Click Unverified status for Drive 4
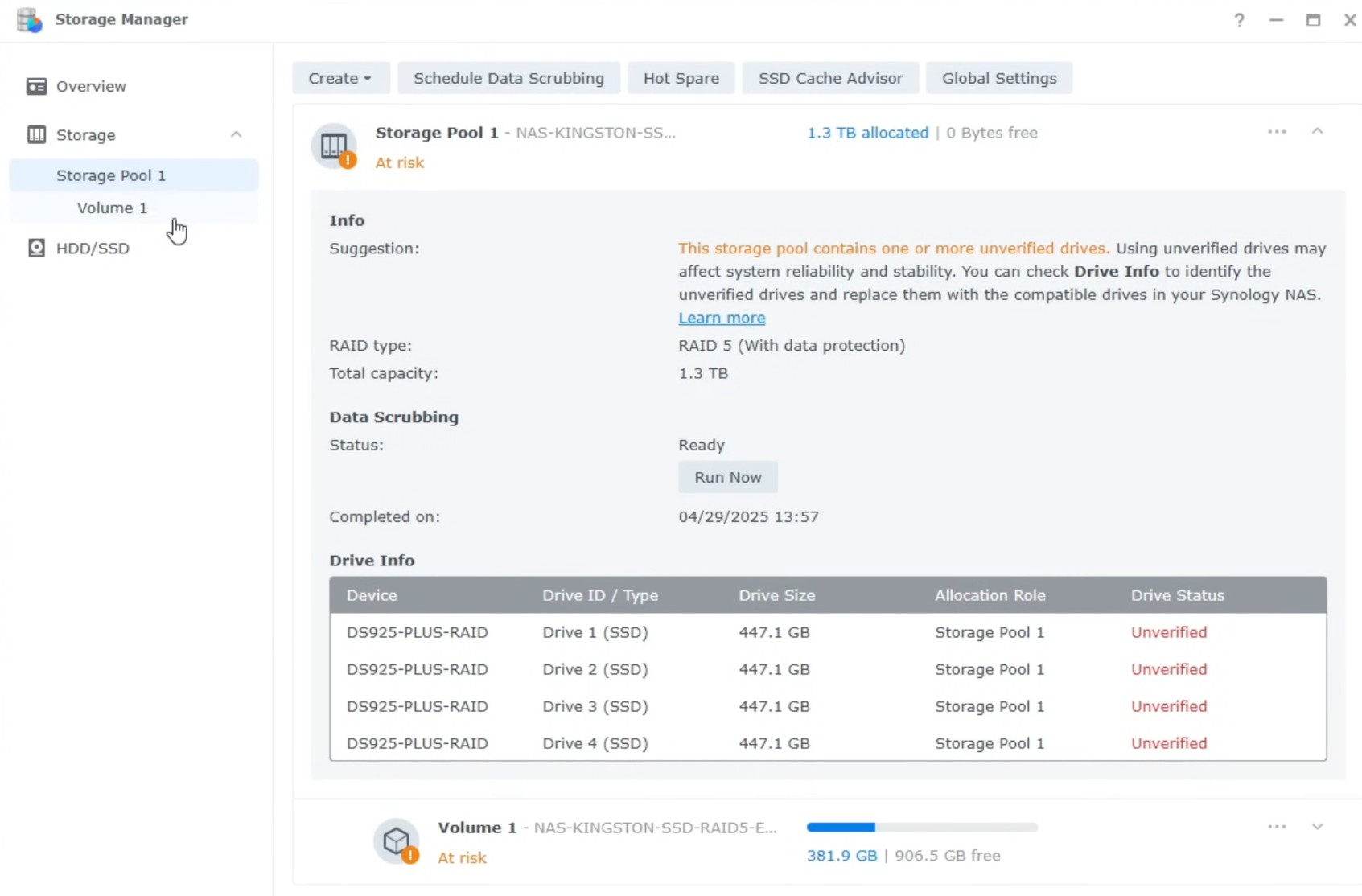The image size is (1362, 896). click(x=1169, y=743)
